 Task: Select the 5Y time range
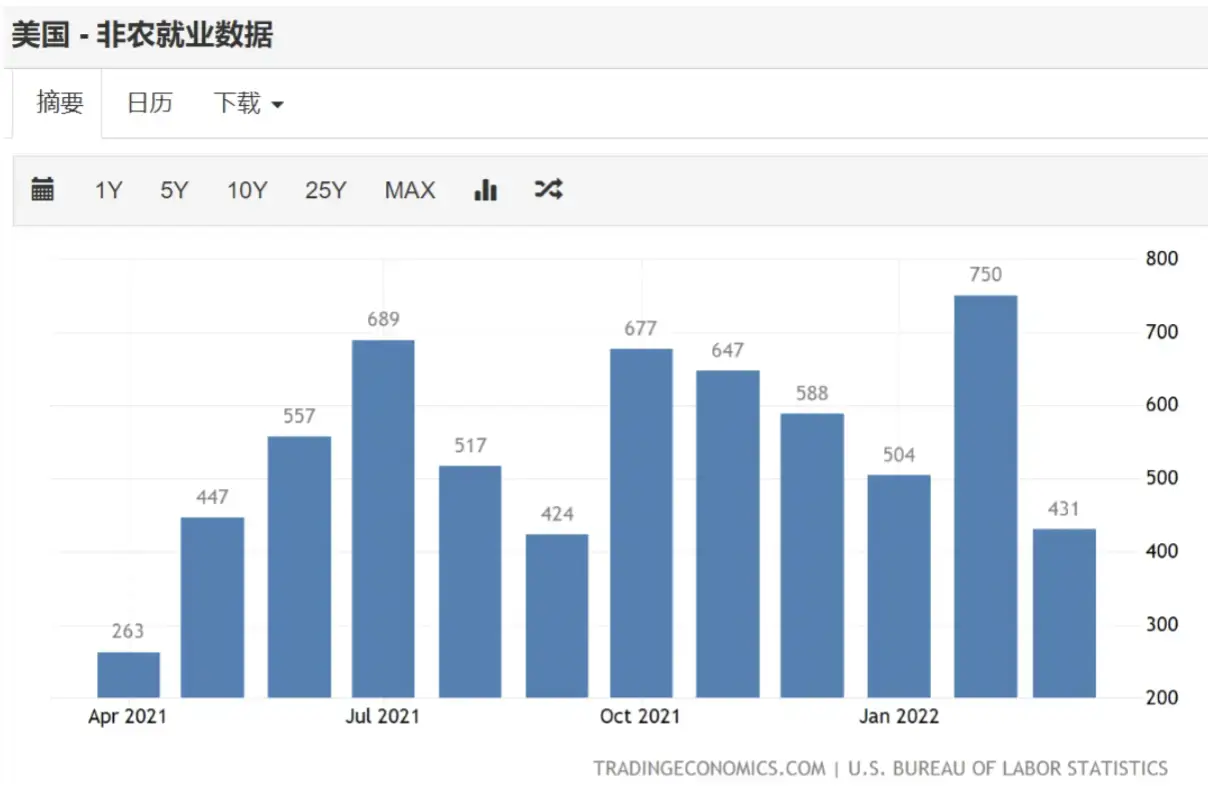tap(174, 190)
